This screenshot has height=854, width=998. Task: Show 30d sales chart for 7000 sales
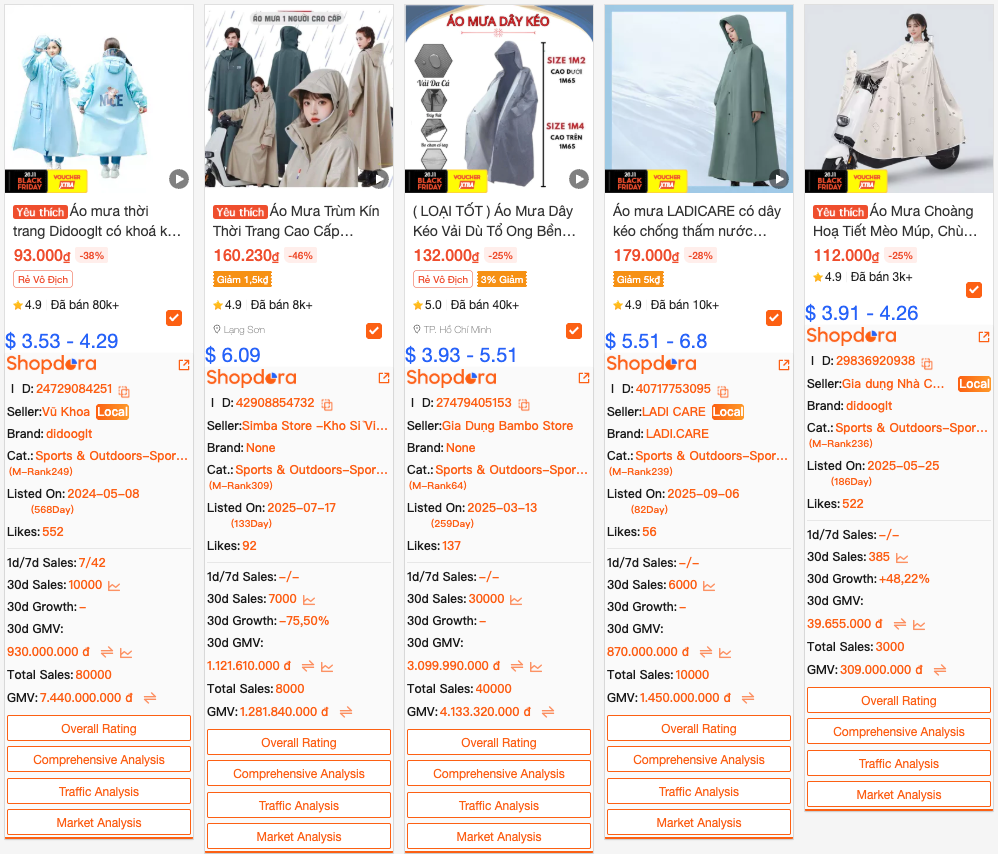(309, 599)
